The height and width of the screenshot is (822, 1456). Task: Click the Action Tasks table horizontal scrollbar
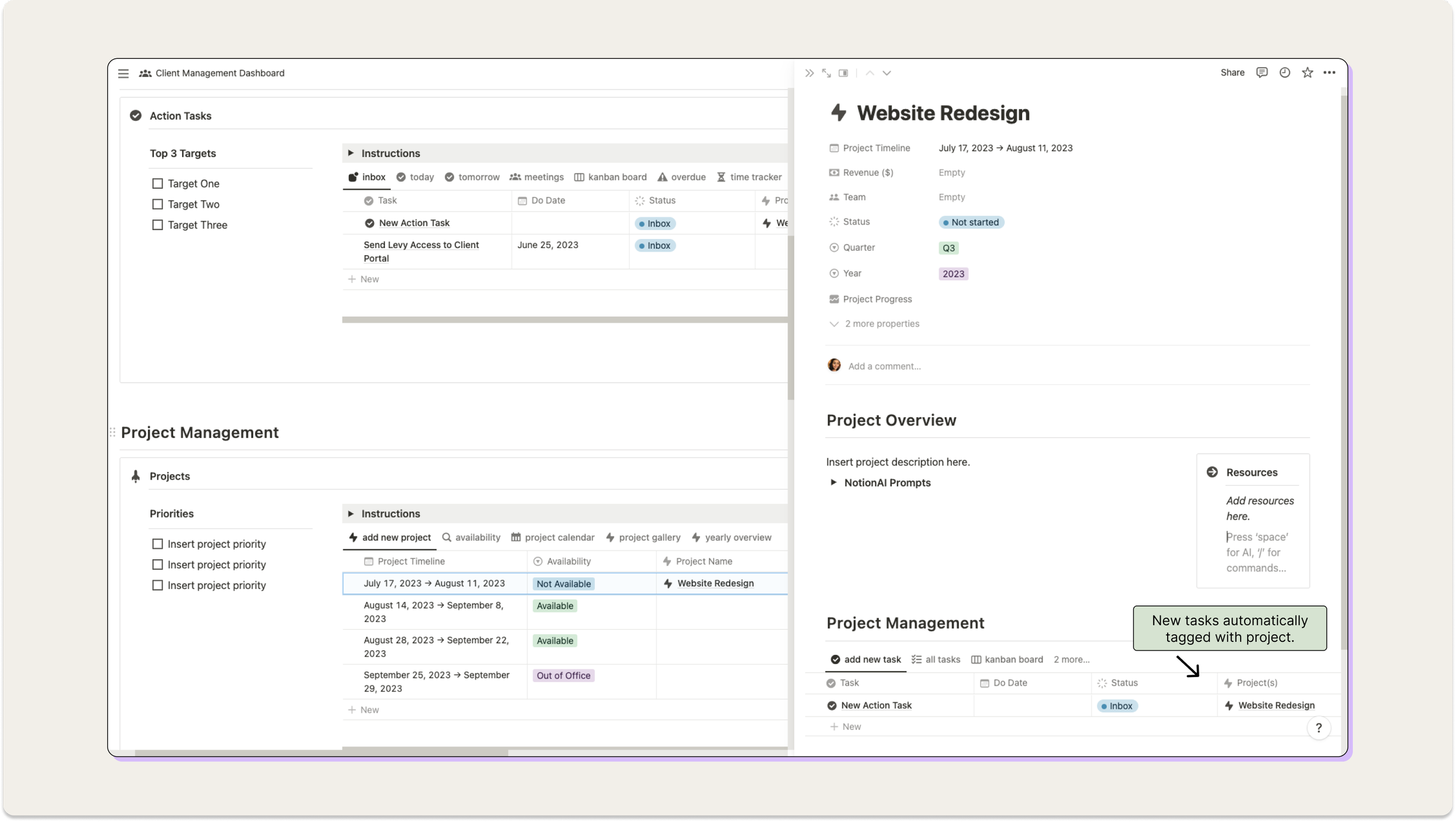click(564, 319)
